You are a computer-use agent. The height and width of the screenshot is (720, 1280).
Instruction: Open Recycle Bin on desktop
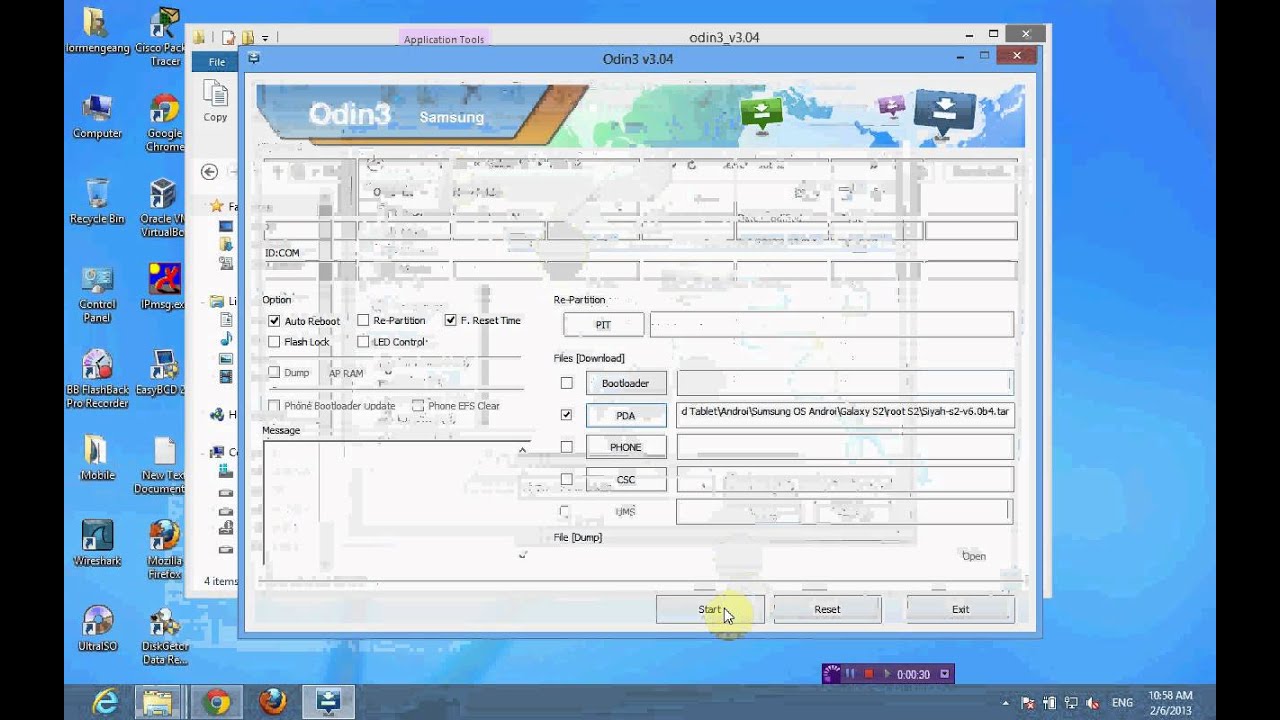(97, 201)
